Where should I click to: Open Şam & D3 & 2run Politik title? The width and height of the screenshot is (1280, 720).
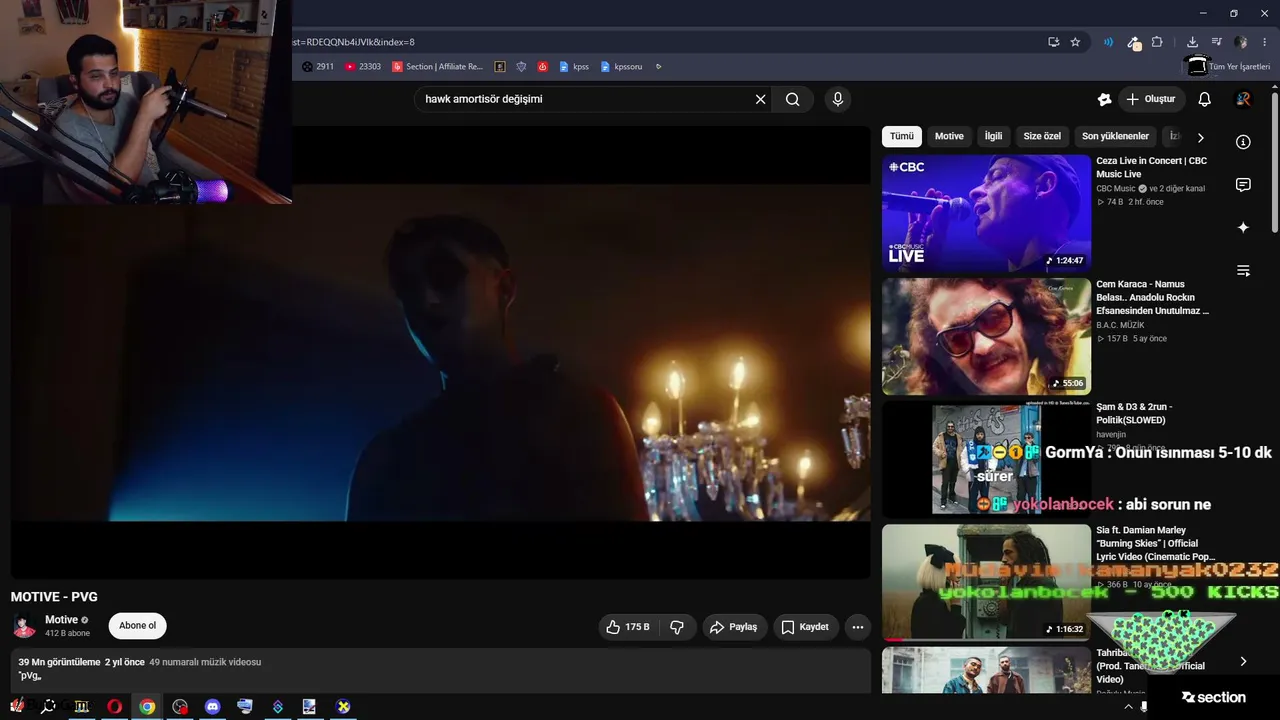pos(1134,413)
